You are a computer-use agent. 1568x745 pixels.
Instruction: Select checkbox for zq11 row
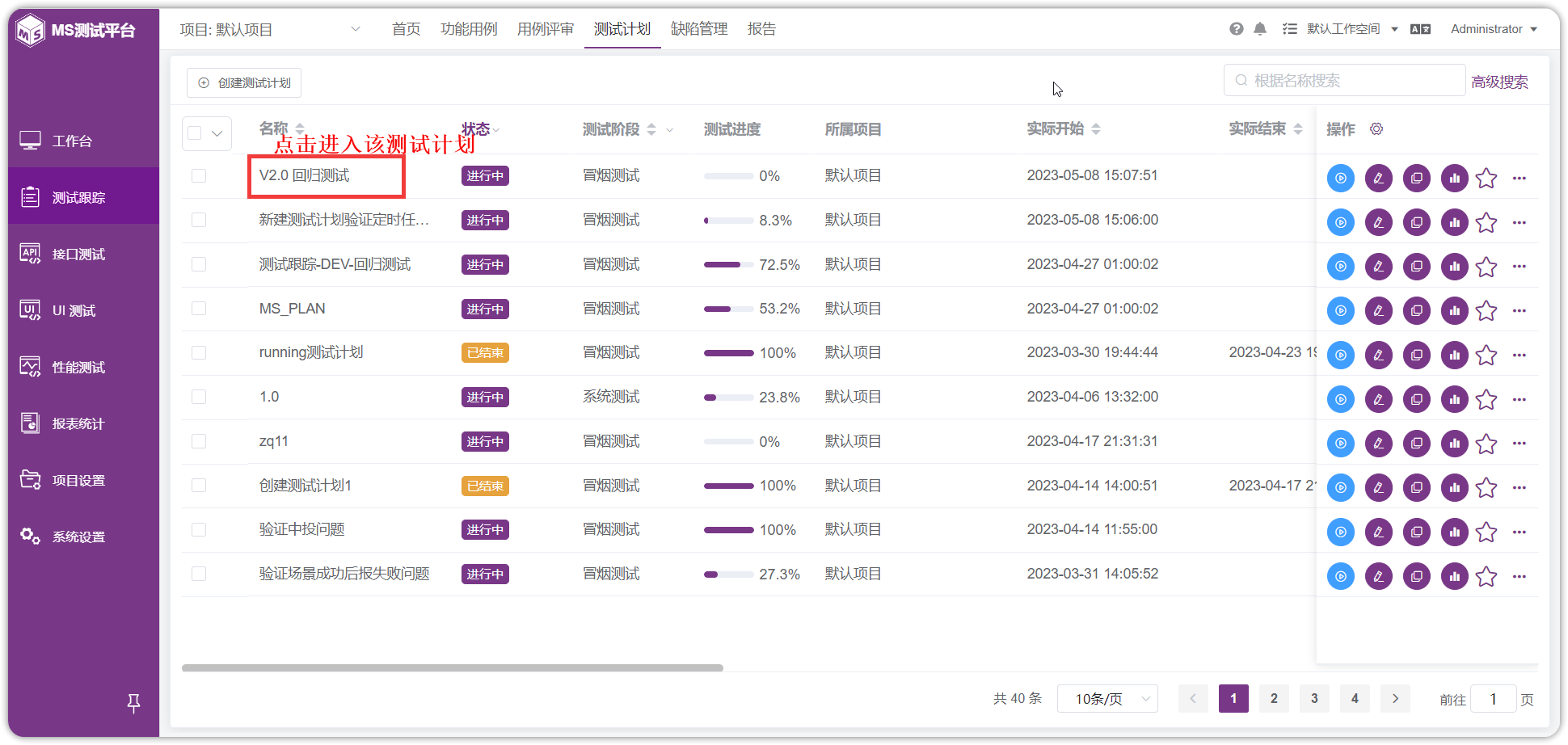pyautogui.click(x=199, y=441)
